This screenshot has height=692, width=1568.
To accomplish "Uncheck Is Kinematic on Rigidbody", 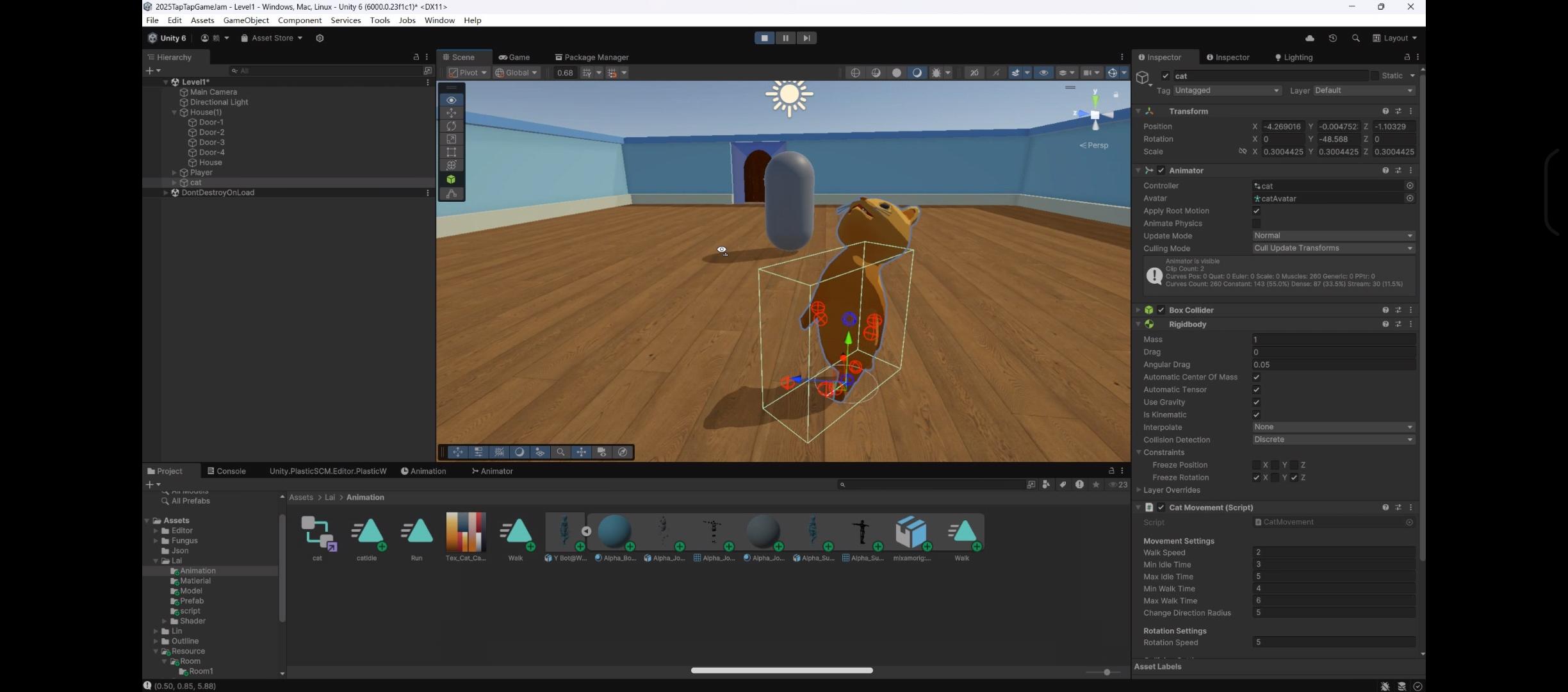I will click(x=1256, y=415).
